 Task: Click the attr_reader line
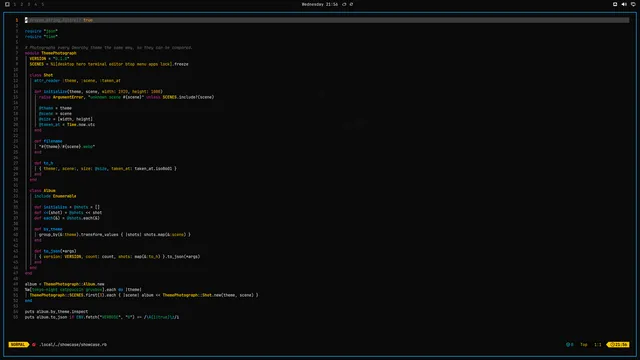[77, 80]
